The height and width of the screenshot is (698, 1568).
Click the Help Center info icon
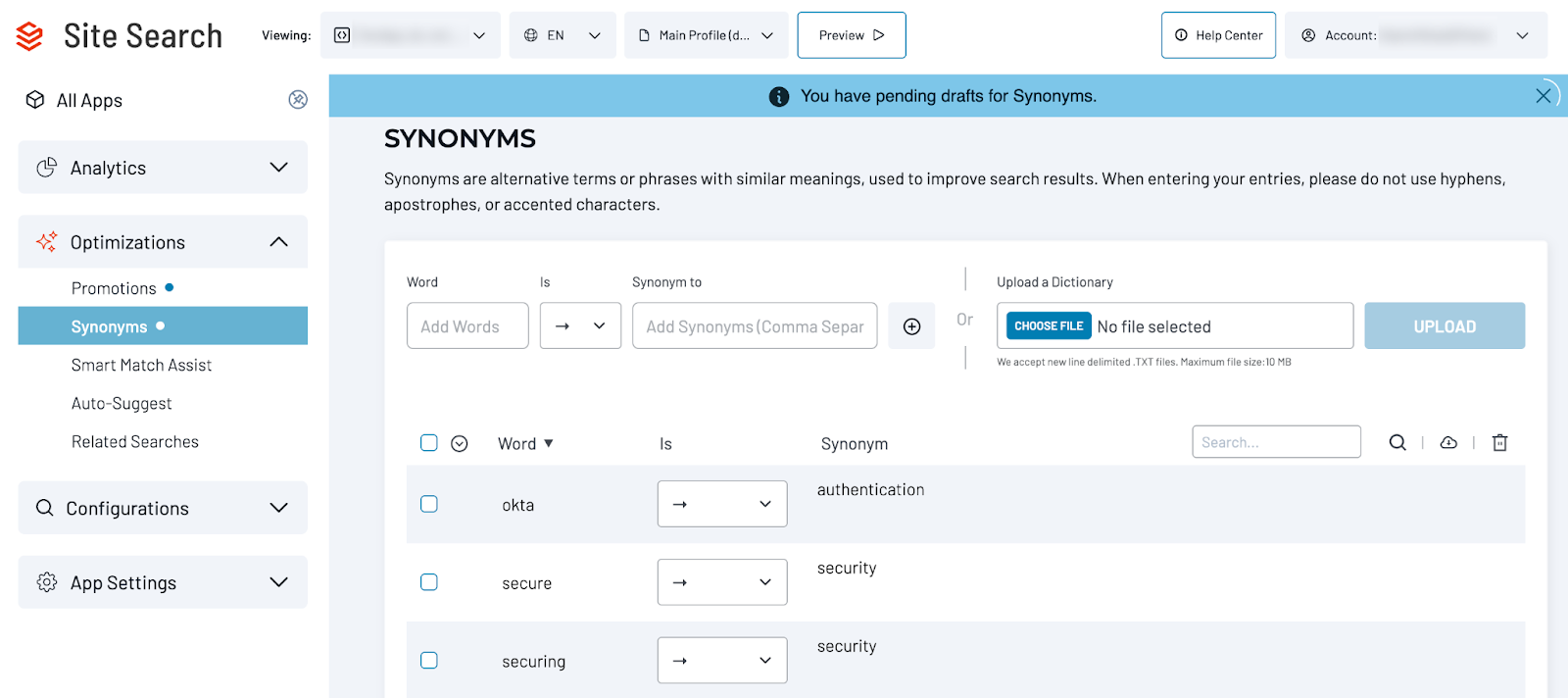[1181, 35]
